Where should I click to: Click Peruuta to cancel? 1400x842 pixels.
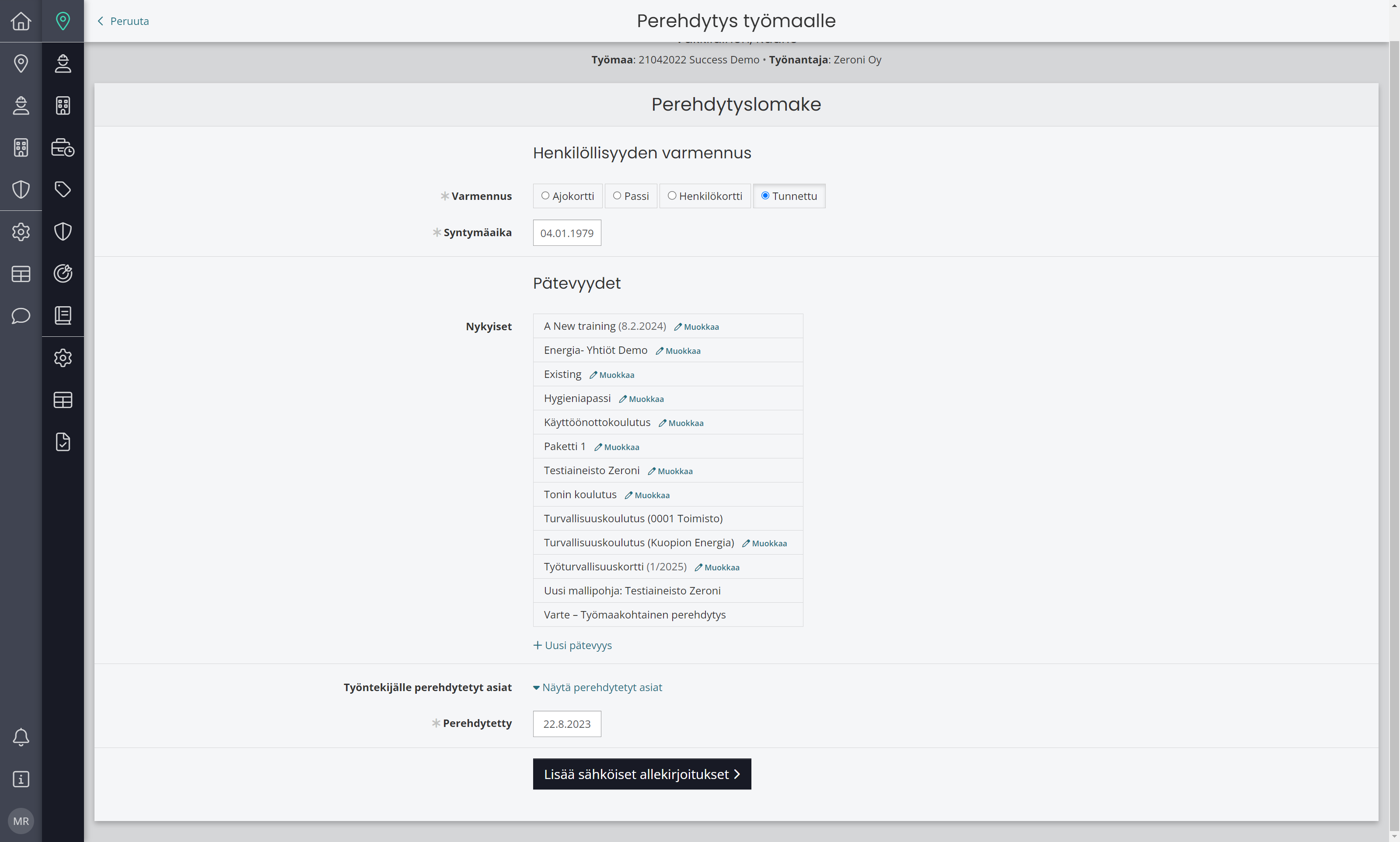pyautogui.click(x=123, y=21)
